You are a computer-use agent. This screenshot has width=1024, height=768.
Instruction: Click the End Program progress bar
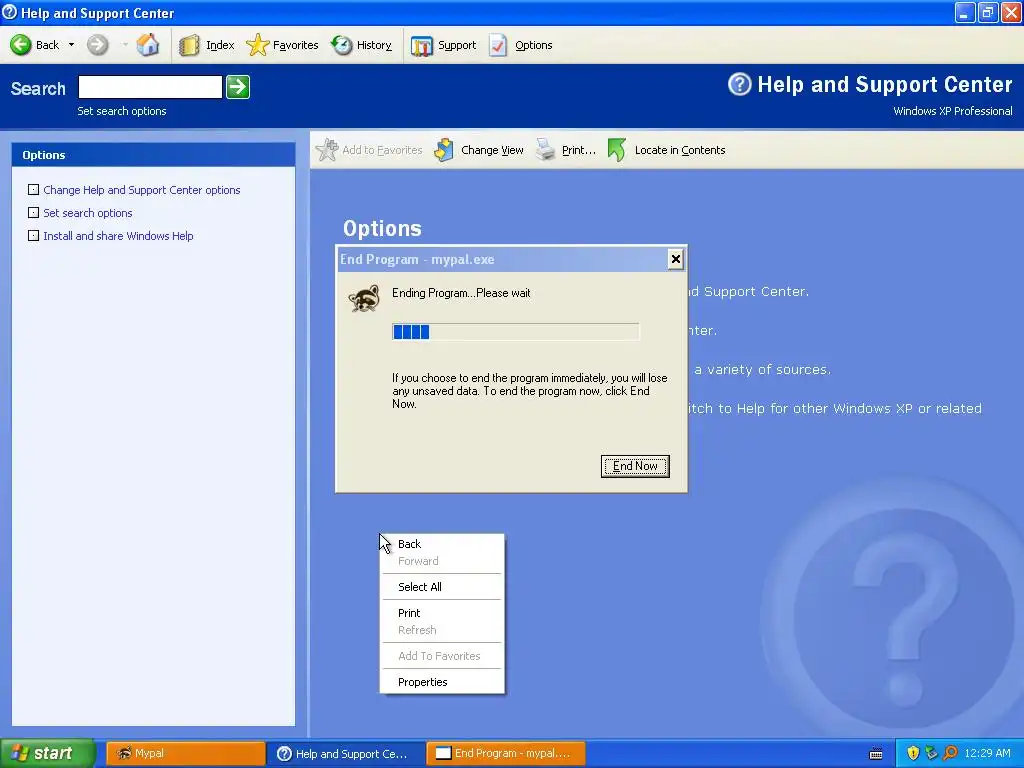[515, 332]
